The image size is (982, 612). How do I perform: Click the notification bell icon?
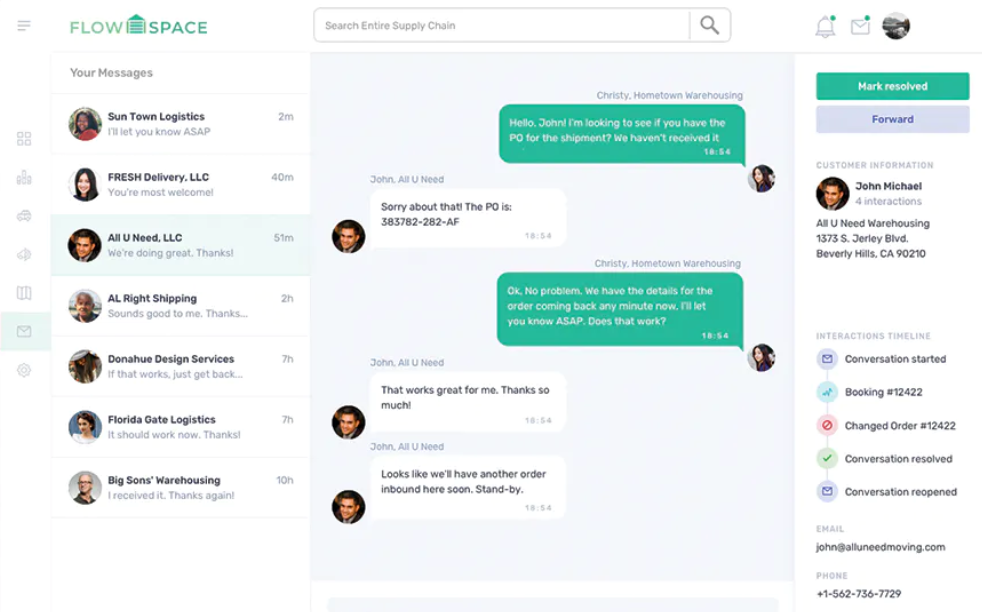pyautogui.click(x=825, y=27)
